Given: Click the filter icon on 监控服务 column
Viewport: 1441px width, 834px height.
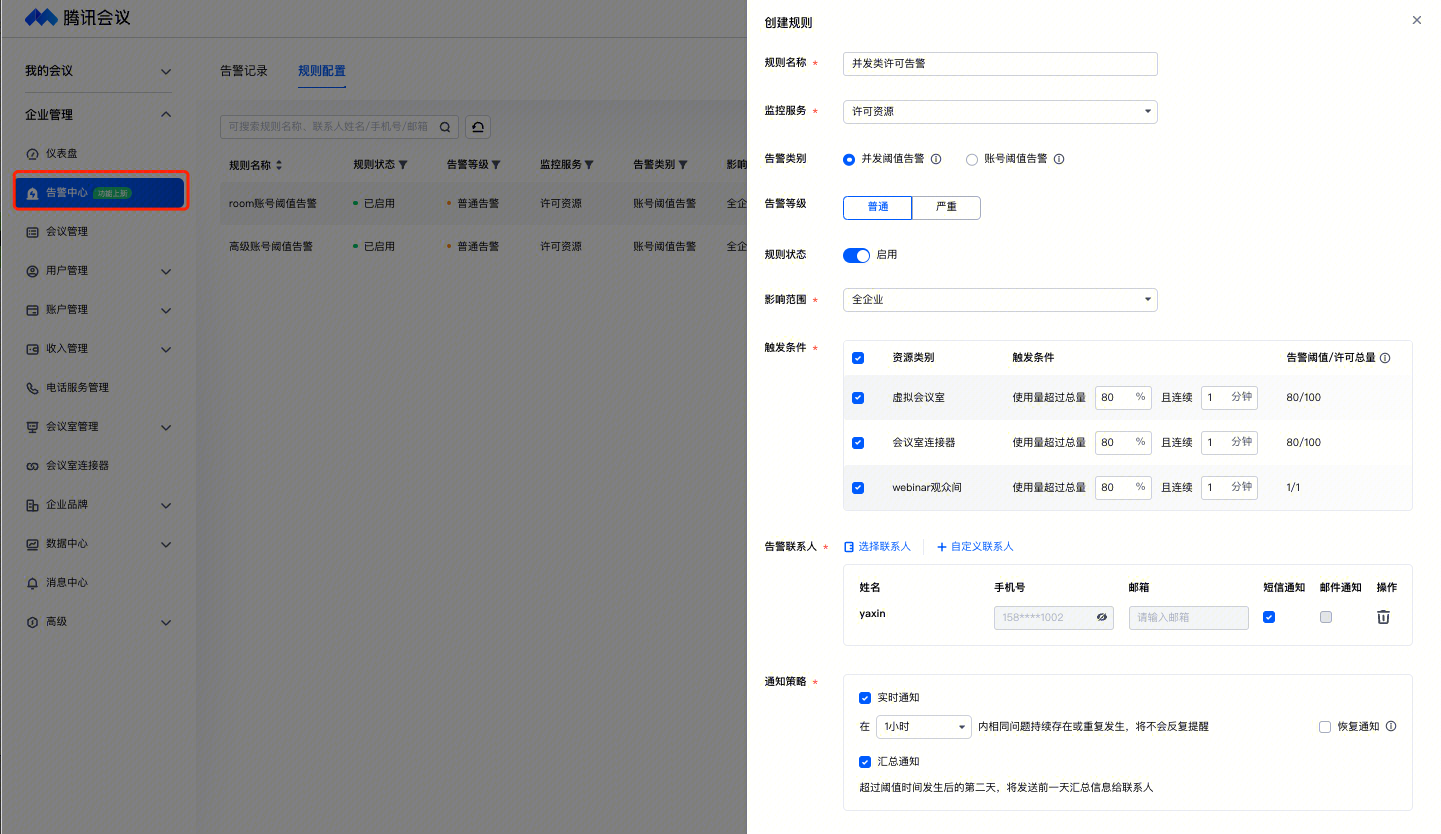Looking at the screenshot, I should click(x=590, y=165).
